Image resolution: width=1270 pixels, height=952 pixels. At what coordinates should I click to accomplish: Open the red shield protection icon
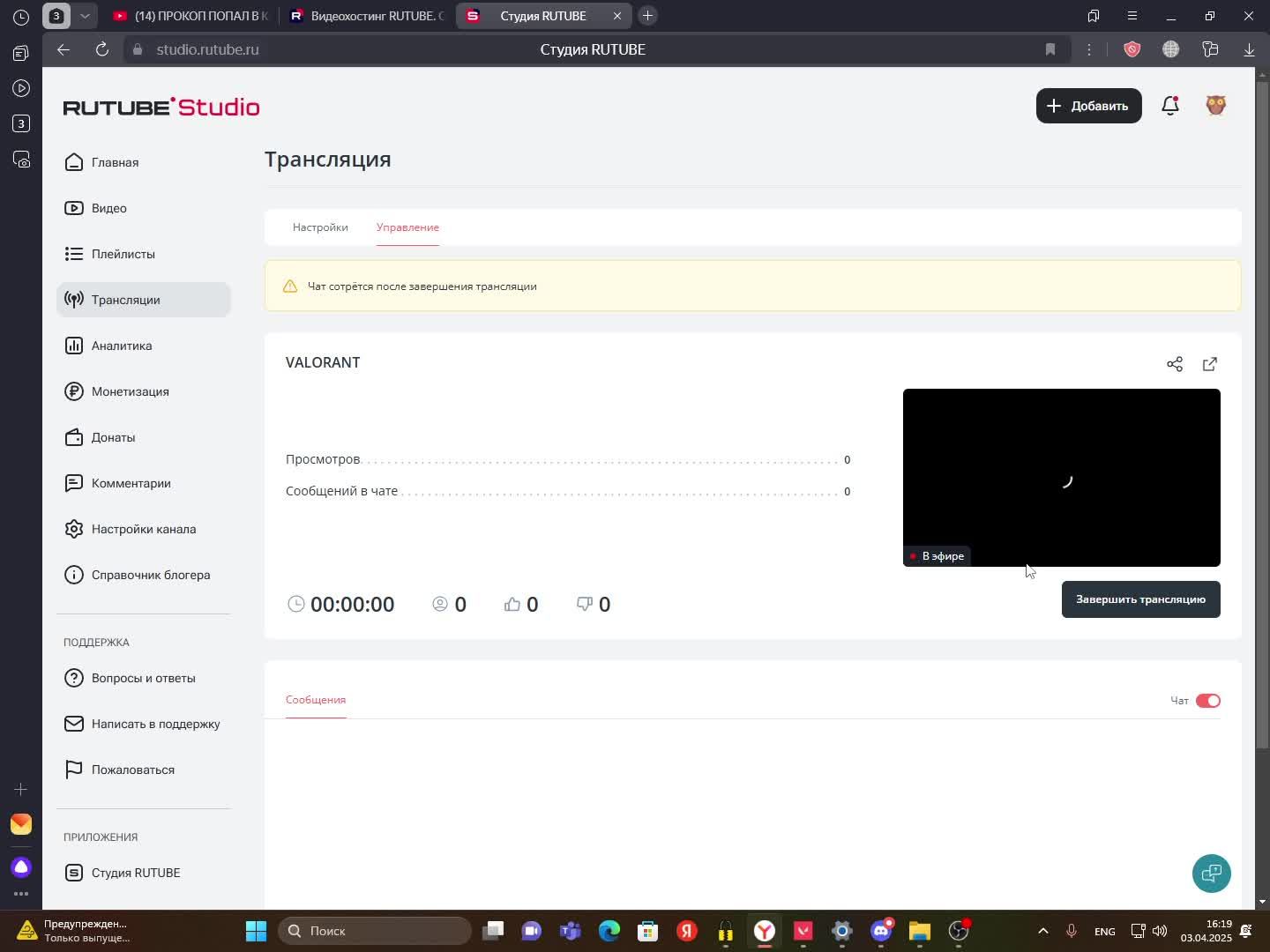click(1132, 49)
